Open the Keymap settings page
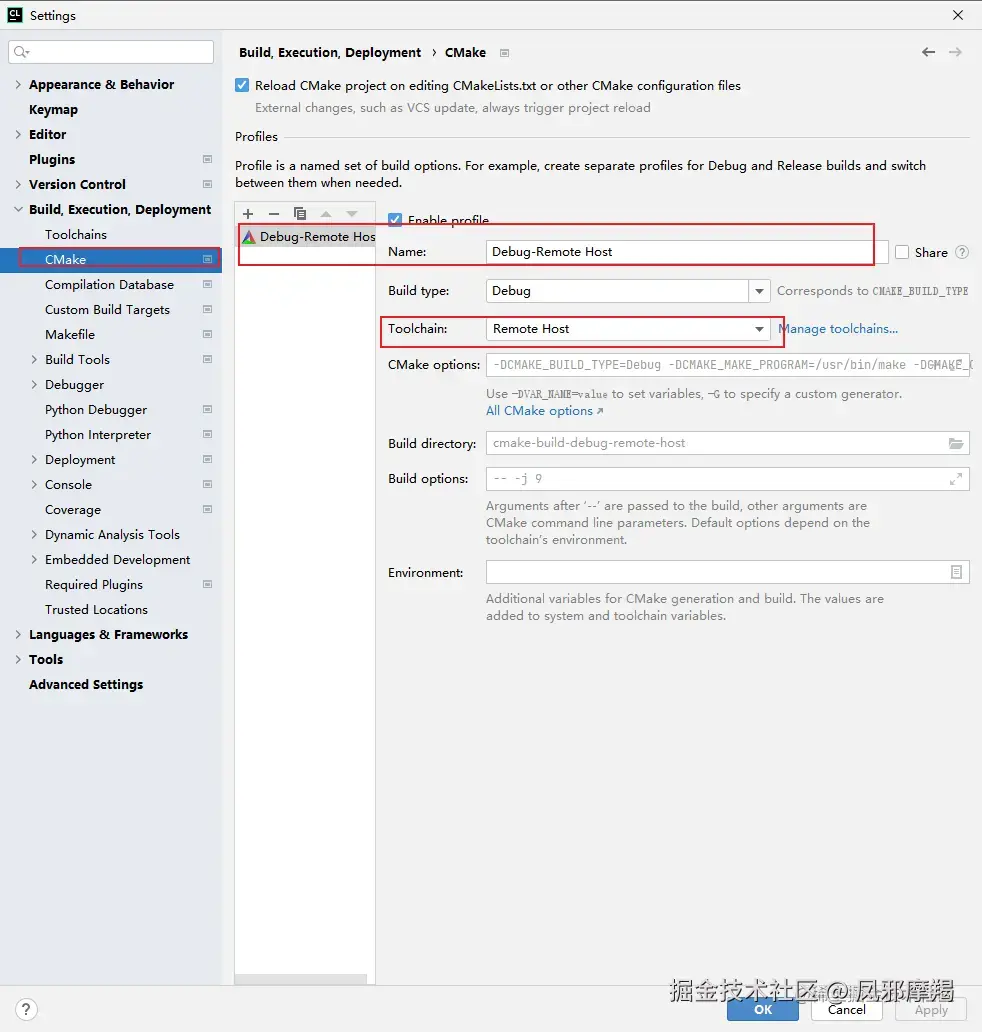This screenshot has width=982, height=1032. [x=53, y=109]
